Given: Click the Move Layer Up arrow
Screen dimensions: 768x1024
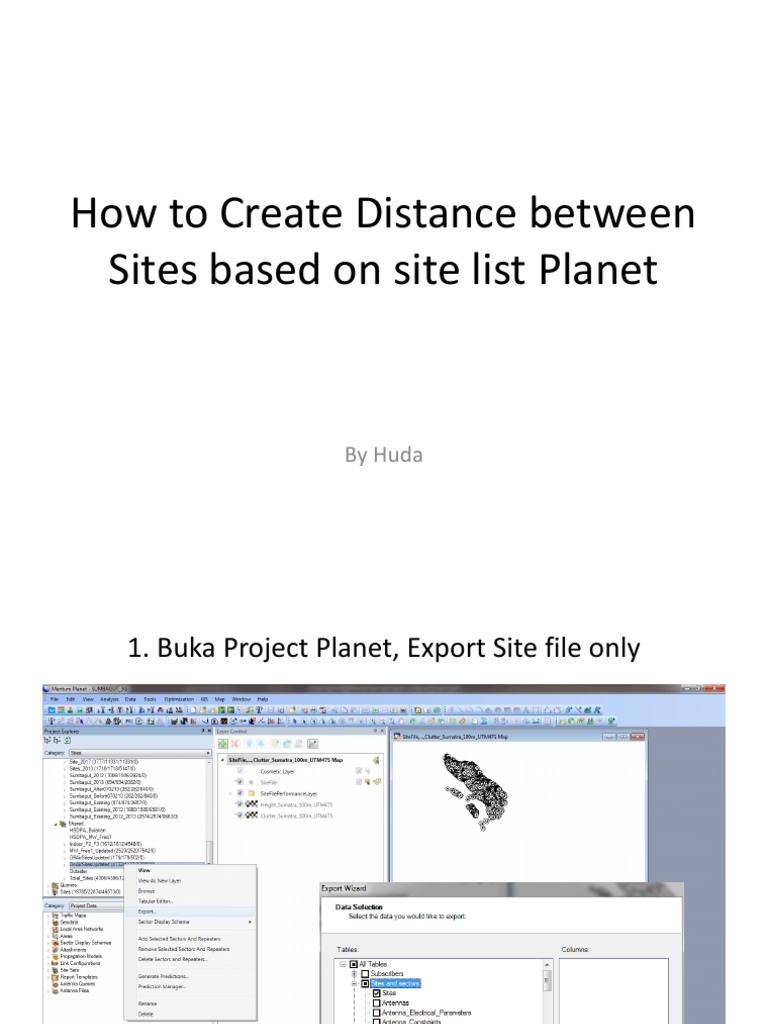Looking at the screenshot, I should pos(249,744).
